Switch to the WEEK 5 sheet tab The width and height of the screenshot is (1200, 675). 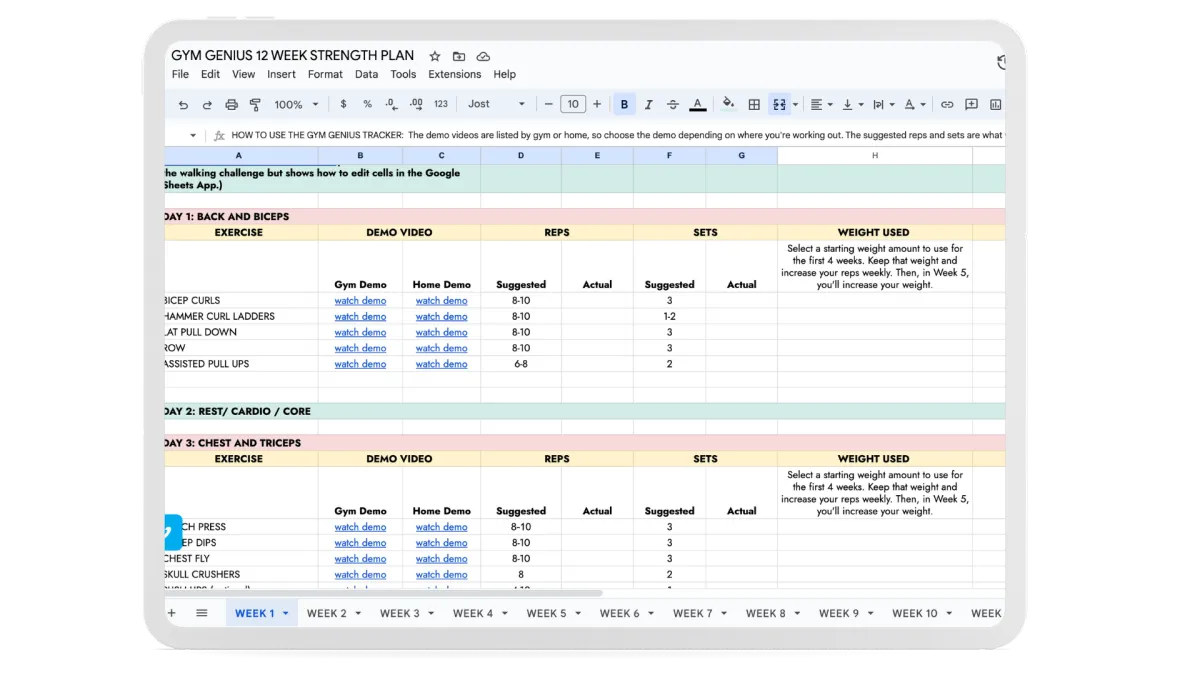pos(546,613)
